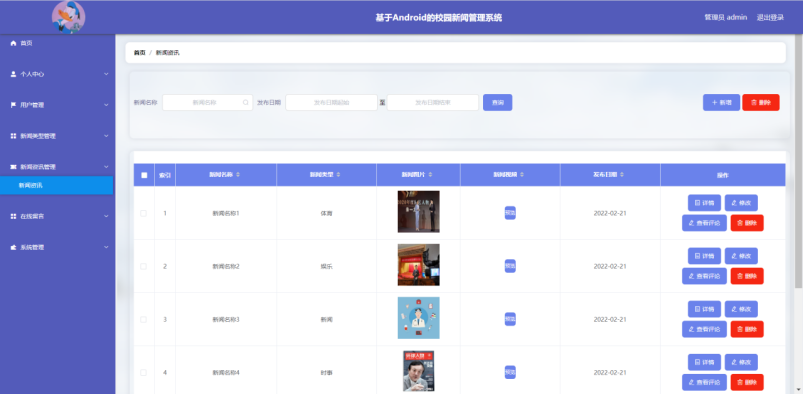Open the news image thumbnail for 新闻名称3
803x394 pixels.
click(418, 318)
